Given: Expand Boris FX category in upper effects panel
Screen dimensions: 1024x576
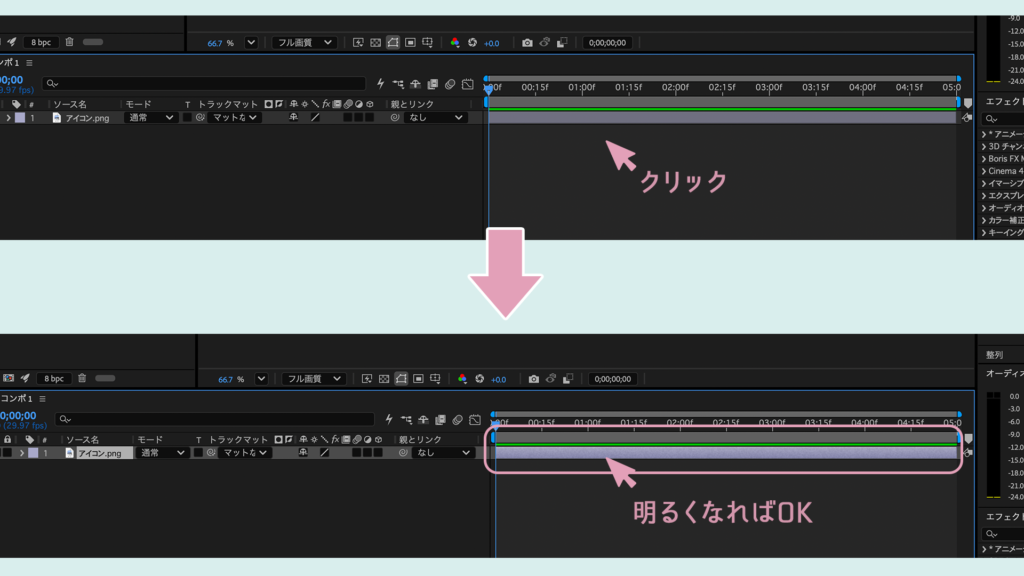Looking at the screenshot, I should (984, 159).
